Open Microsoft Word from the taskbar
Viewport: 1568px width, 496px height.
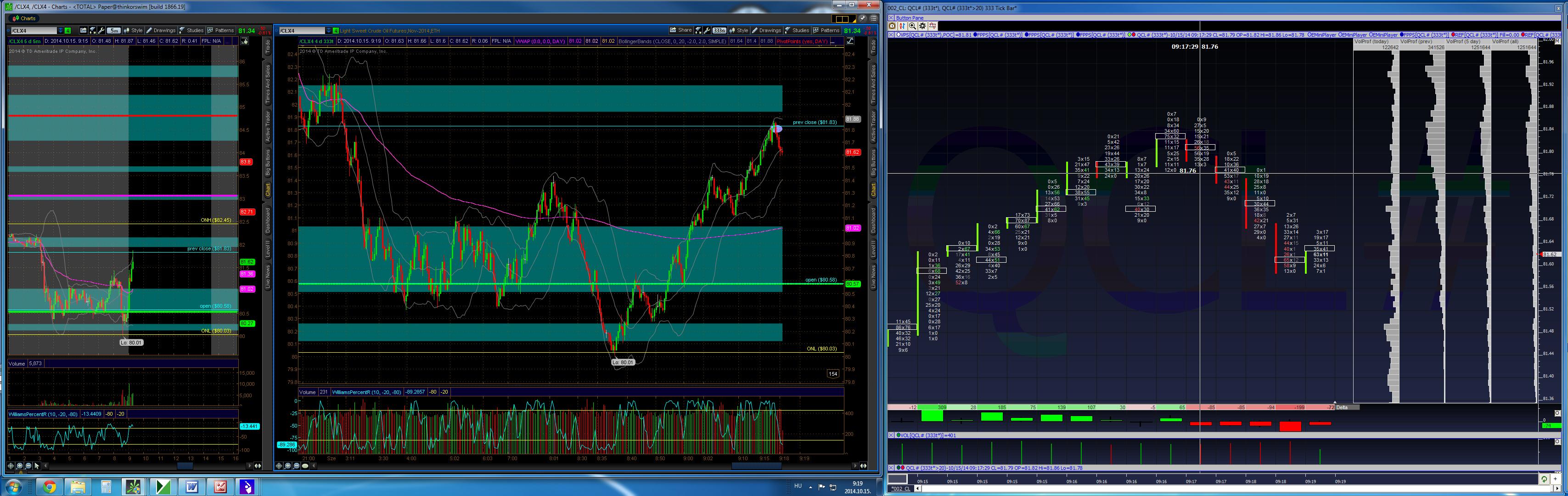pyautogui.click(x=192, y=487)
